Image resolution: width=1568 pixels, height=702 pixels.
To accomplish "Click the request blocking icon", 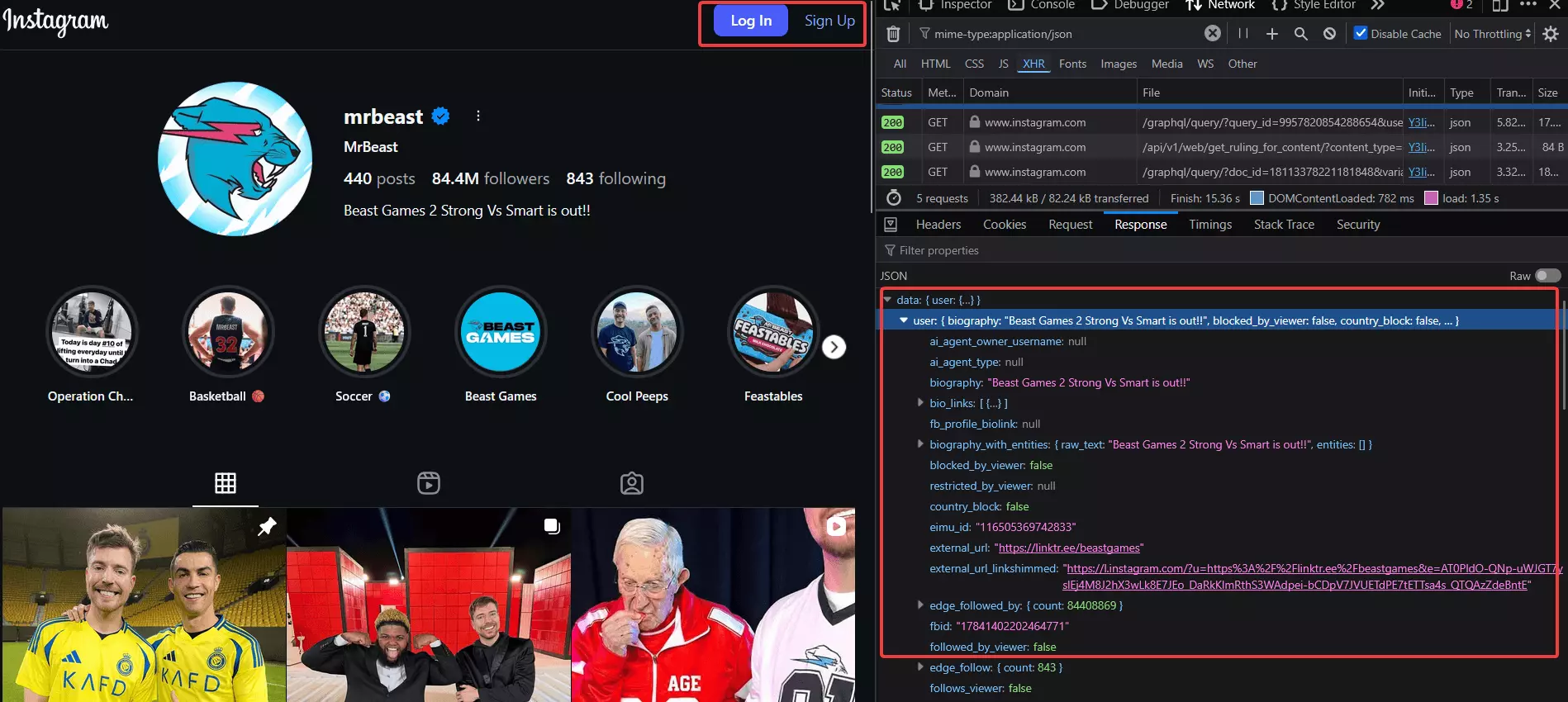I will click(1329, 34).
